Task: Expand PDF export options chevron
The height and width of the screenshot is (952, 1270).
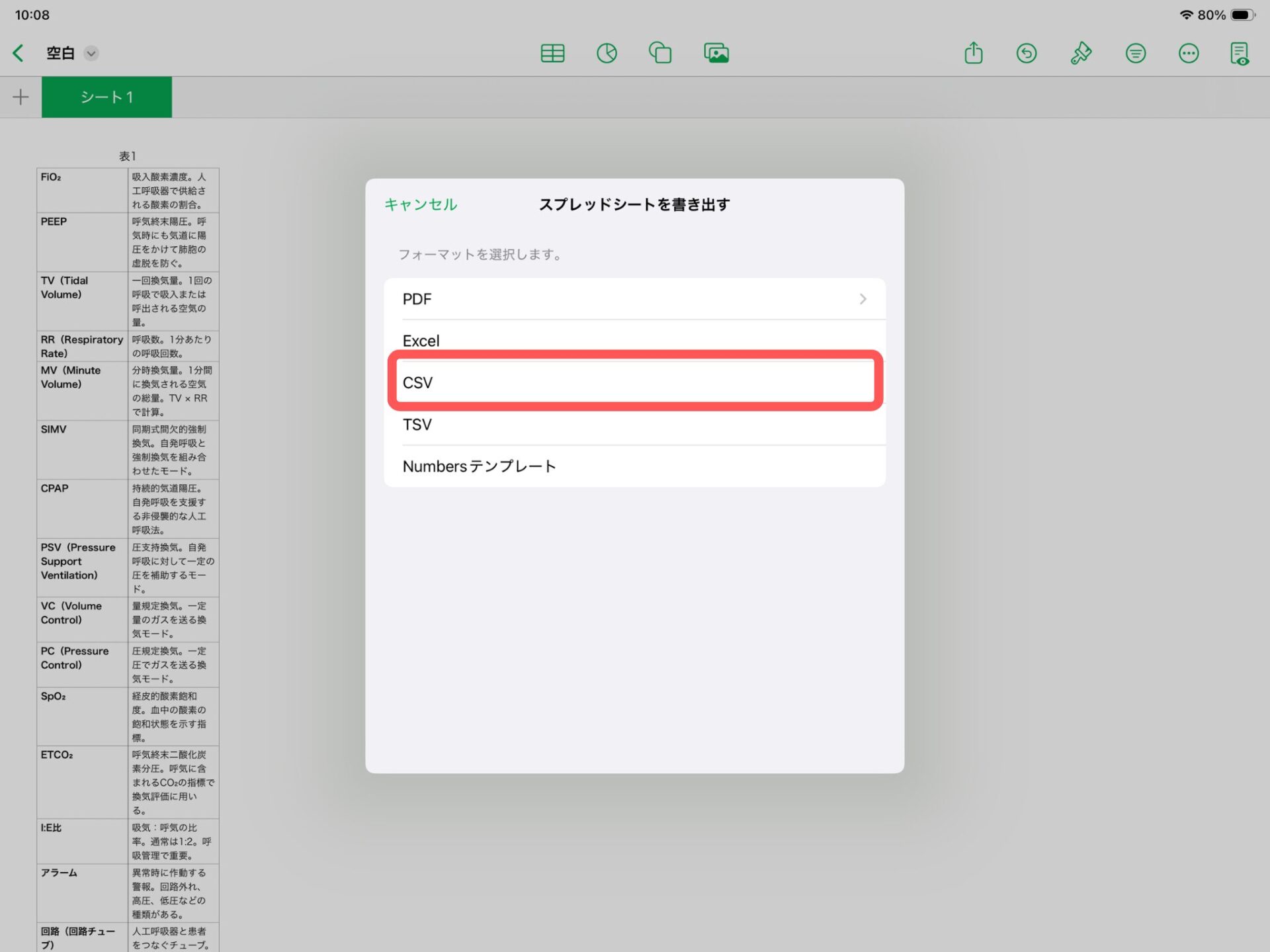Action: point(863,299)
